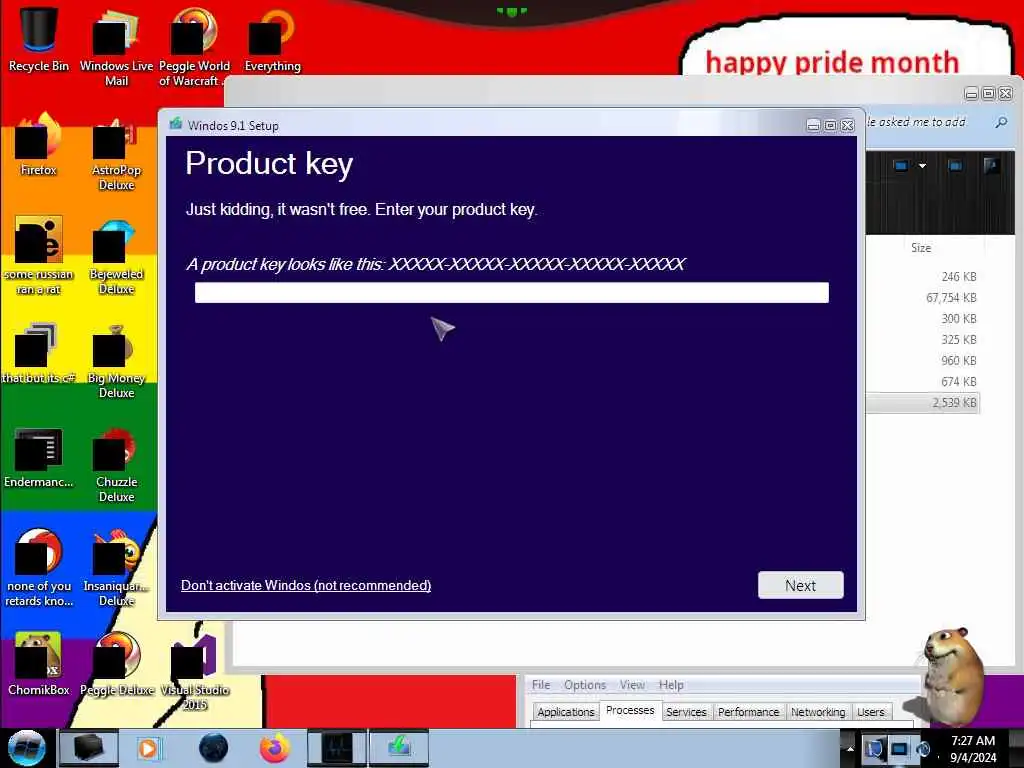Select the 325 KB file row
The width and height of the screenshot is (1024, 768).
(x=923, y=340)
